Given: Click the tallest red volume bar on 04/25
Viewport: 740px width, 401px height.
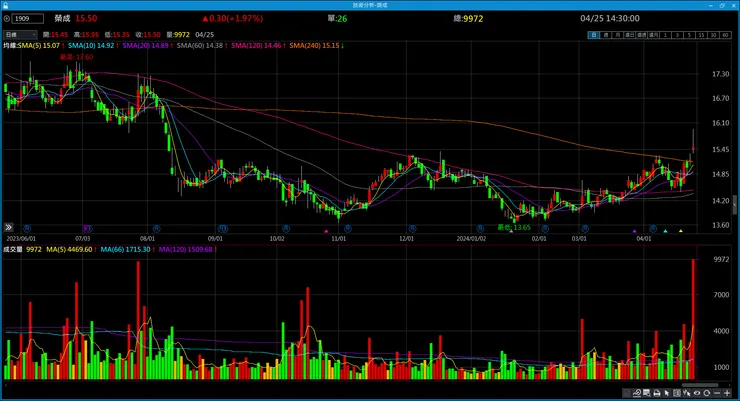Looking at the screenshot, I should pyautogui.click(x=693, y=319).
